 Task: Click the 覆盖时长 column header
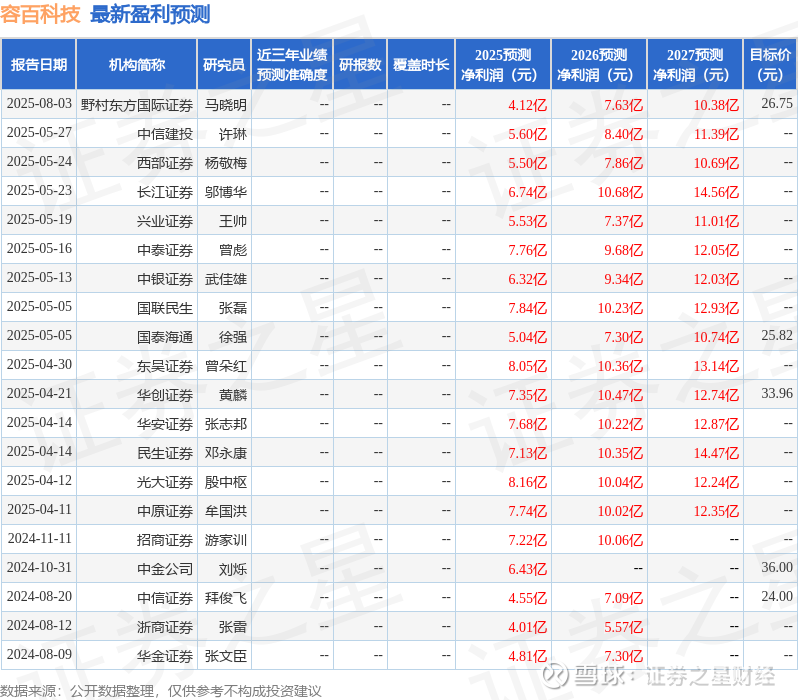(421, 65)
